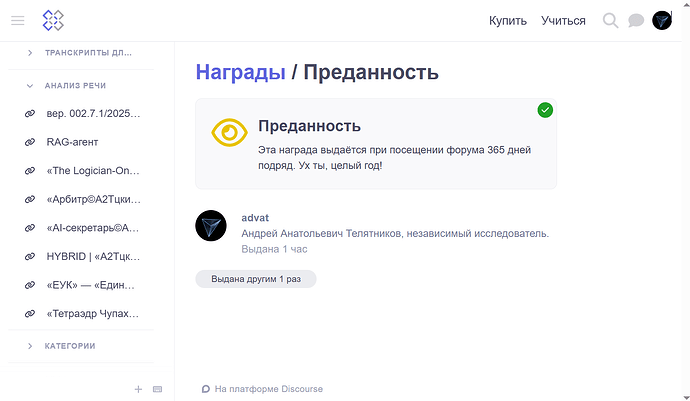The width and height of the screenshot is (690, 401).
Task: Open sidebar link «The Logician-On…
Action: pyautogui.click(x=93, y=171)
